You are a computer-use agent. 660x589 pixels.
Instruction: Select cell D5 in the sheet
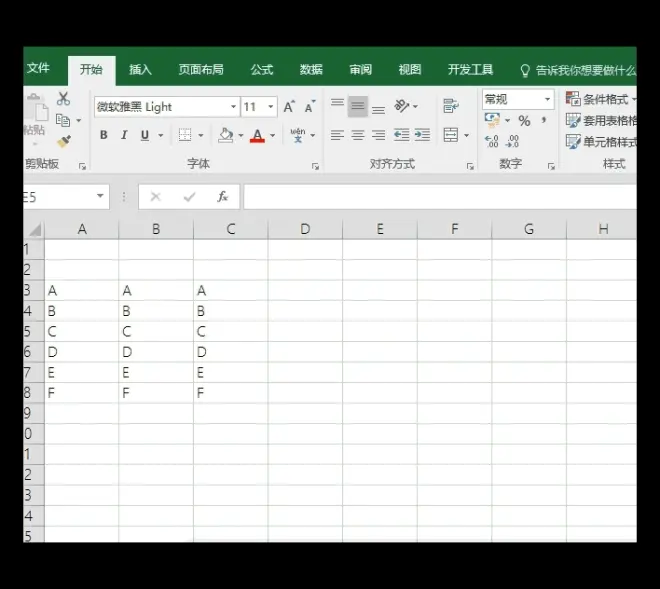305,331
